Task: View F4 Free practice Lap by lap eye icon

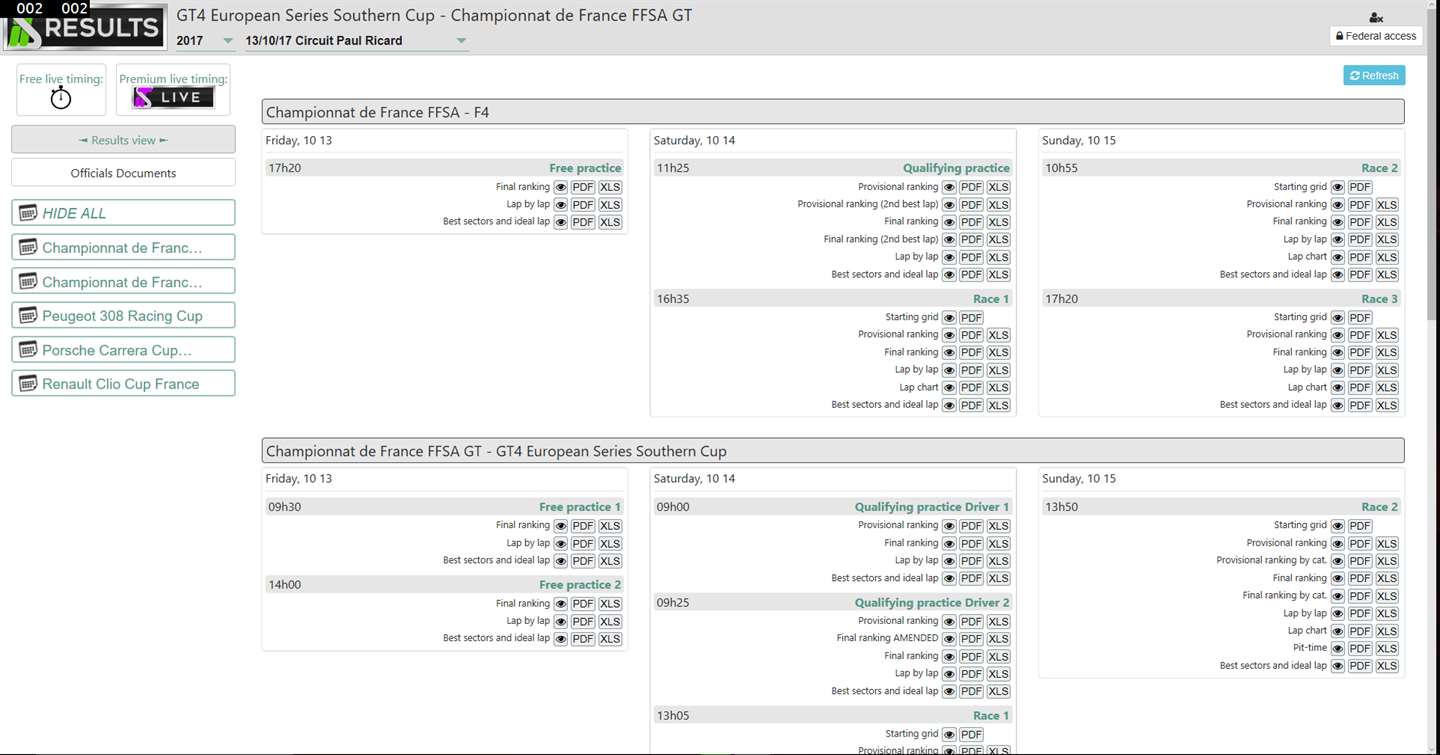Action: click(561, 205)
